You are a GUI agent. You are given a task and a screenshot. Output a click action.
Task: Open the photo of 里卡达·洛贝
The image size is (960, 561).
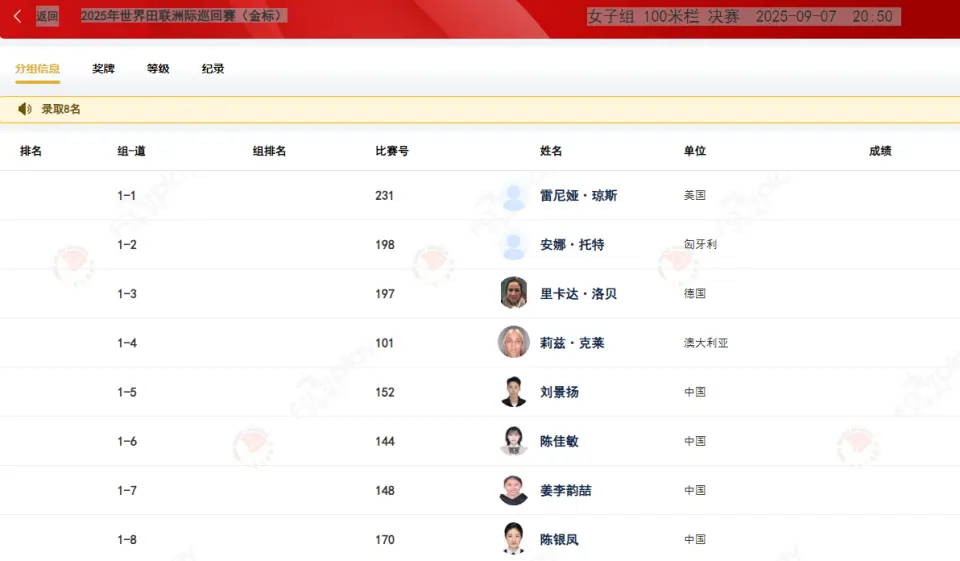pyautogui.click(x=514, y=293)
